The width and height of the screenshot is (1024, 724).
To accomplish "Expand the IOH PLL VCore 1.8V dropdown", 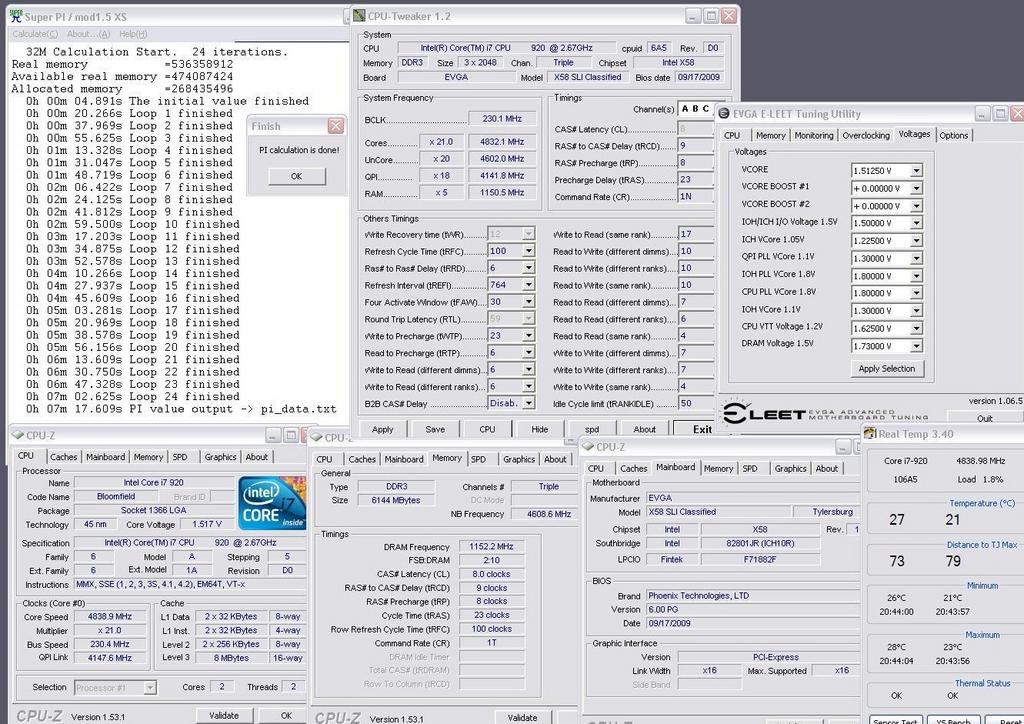I will point(916,276).
